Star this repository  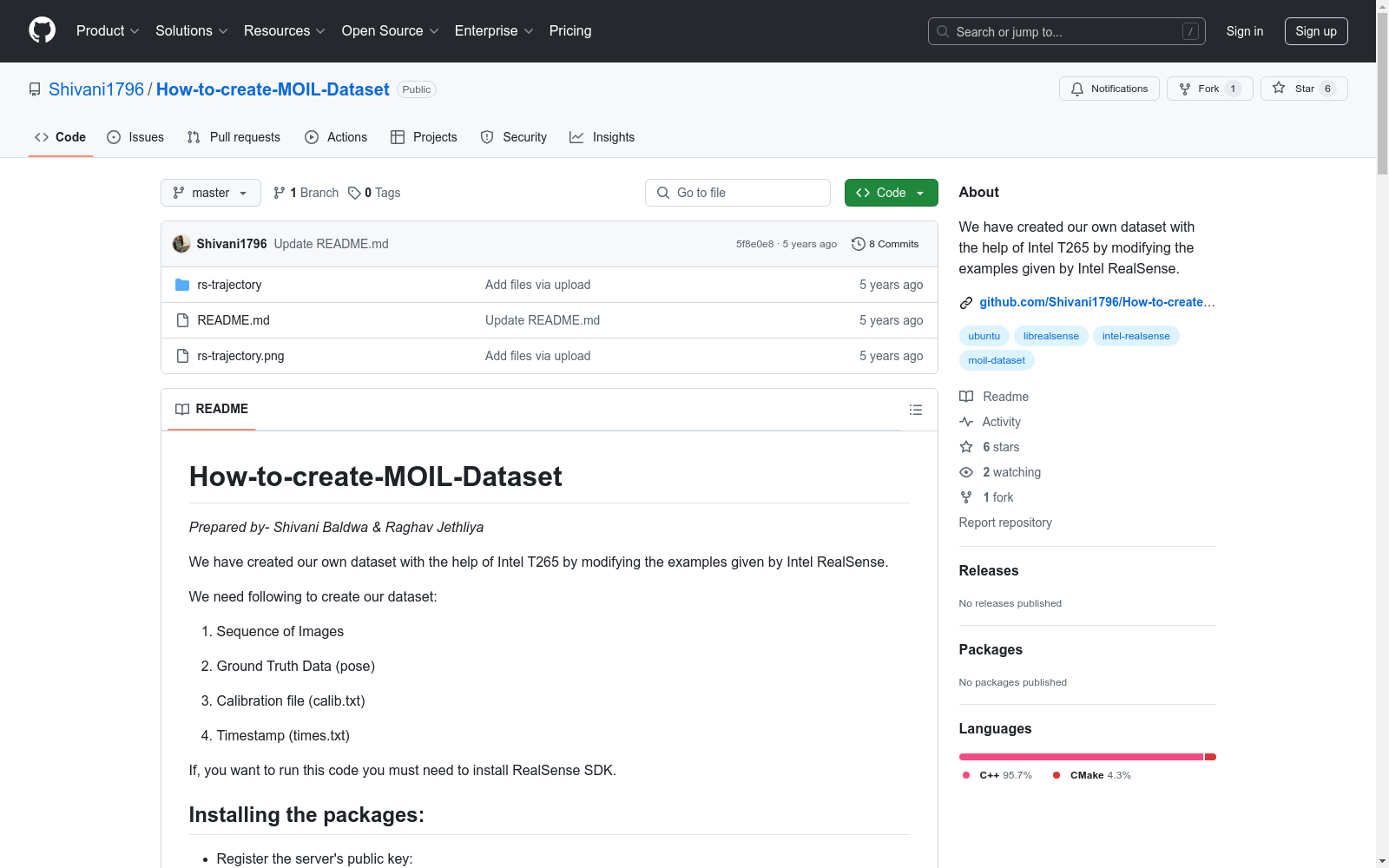(x=1304, y=89)
